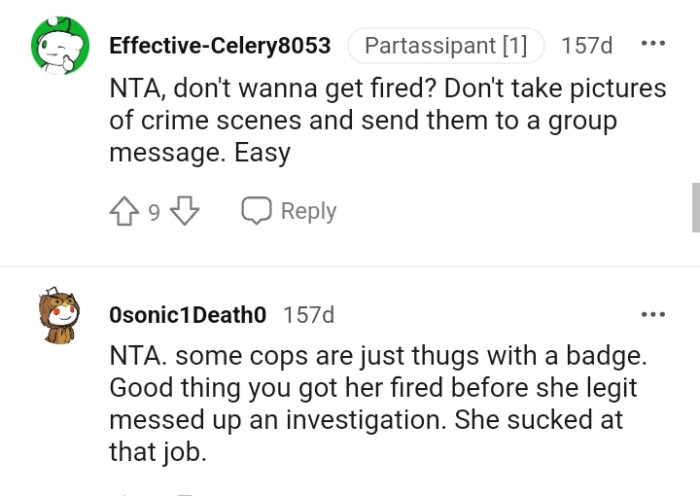Viewport: 700px width, 496px height.
Task: Open Effective-Celery8053's avatar profile picture
Action: pos(57,46)
